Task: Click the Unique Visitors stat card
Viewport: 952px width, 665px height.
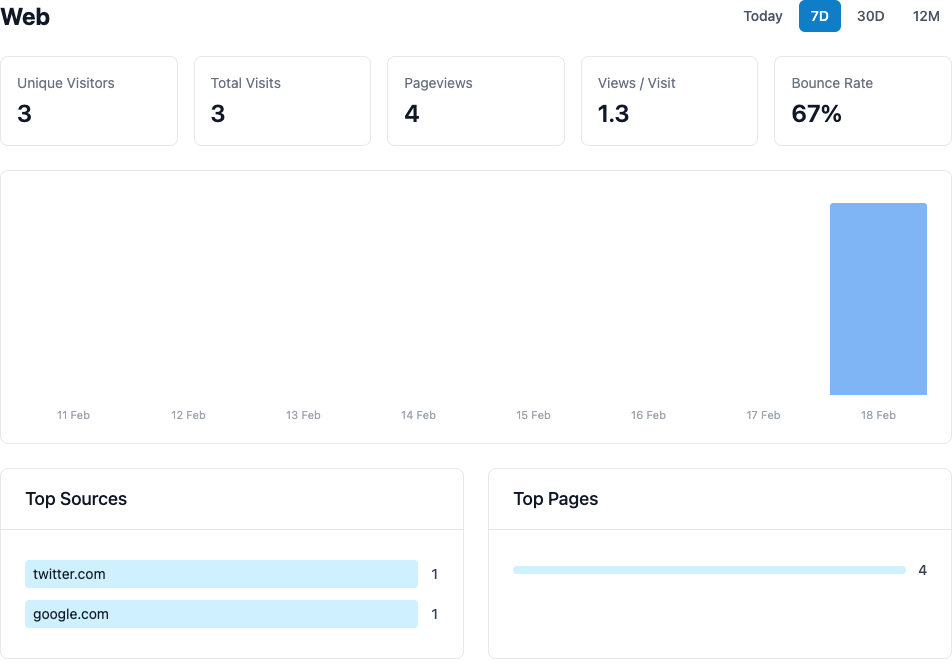Action: (x=89, y=100)
